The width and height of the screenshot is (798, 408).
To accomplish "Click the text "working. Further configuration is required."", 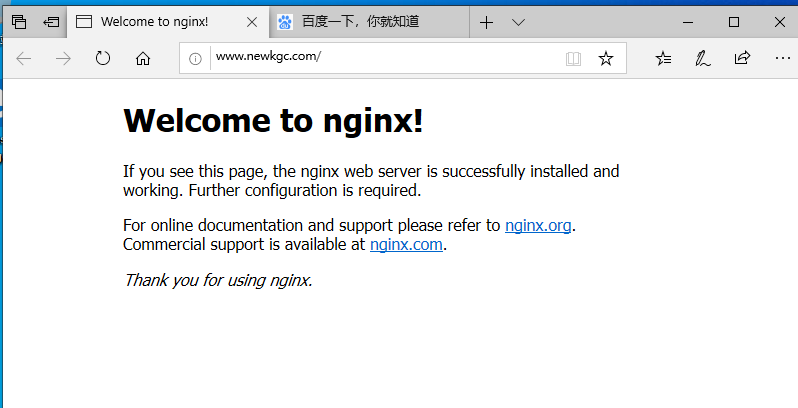I will pos(272,191).
